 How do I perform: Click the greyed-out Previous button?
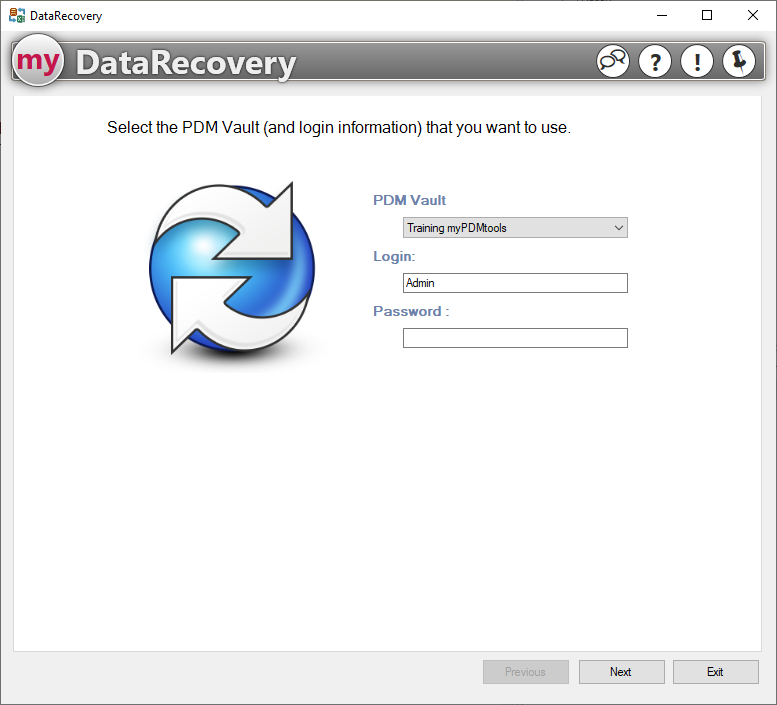525,672
